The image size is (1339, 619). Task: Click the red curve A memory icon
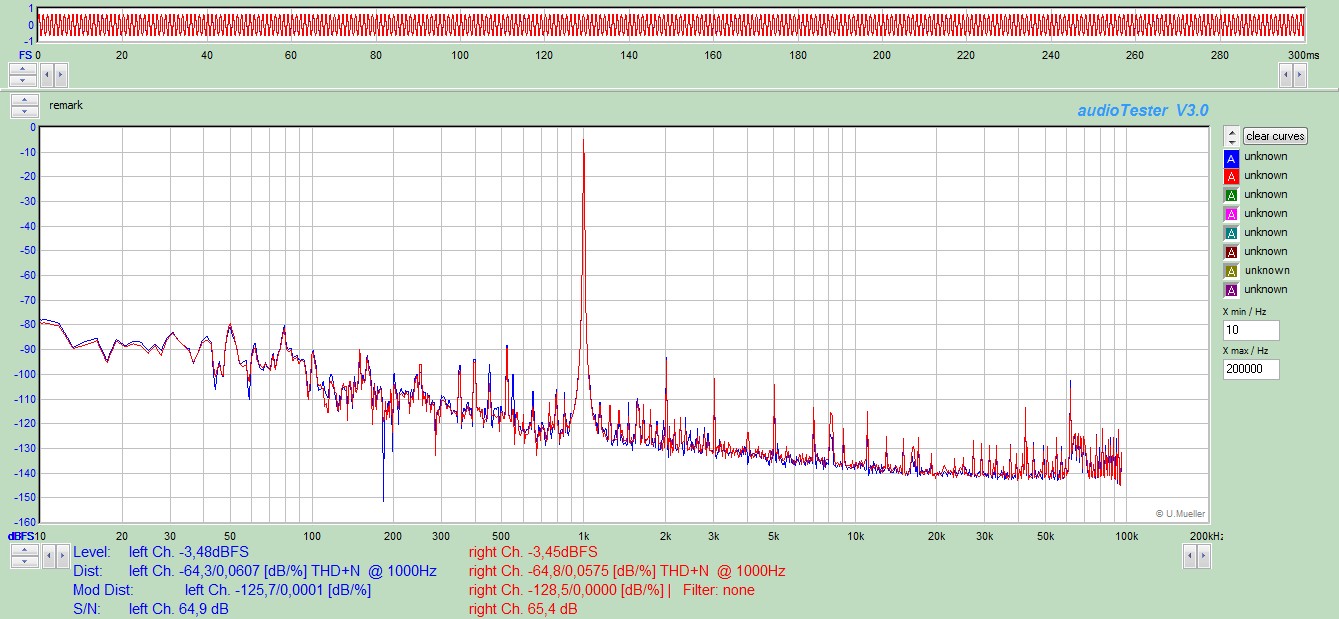1231,176
